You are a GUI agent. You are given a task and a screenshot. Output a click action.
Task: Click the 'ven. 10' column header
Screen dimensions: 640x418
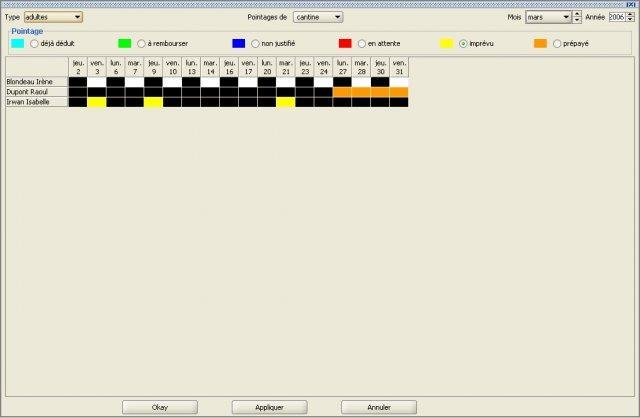coord(173,67)
